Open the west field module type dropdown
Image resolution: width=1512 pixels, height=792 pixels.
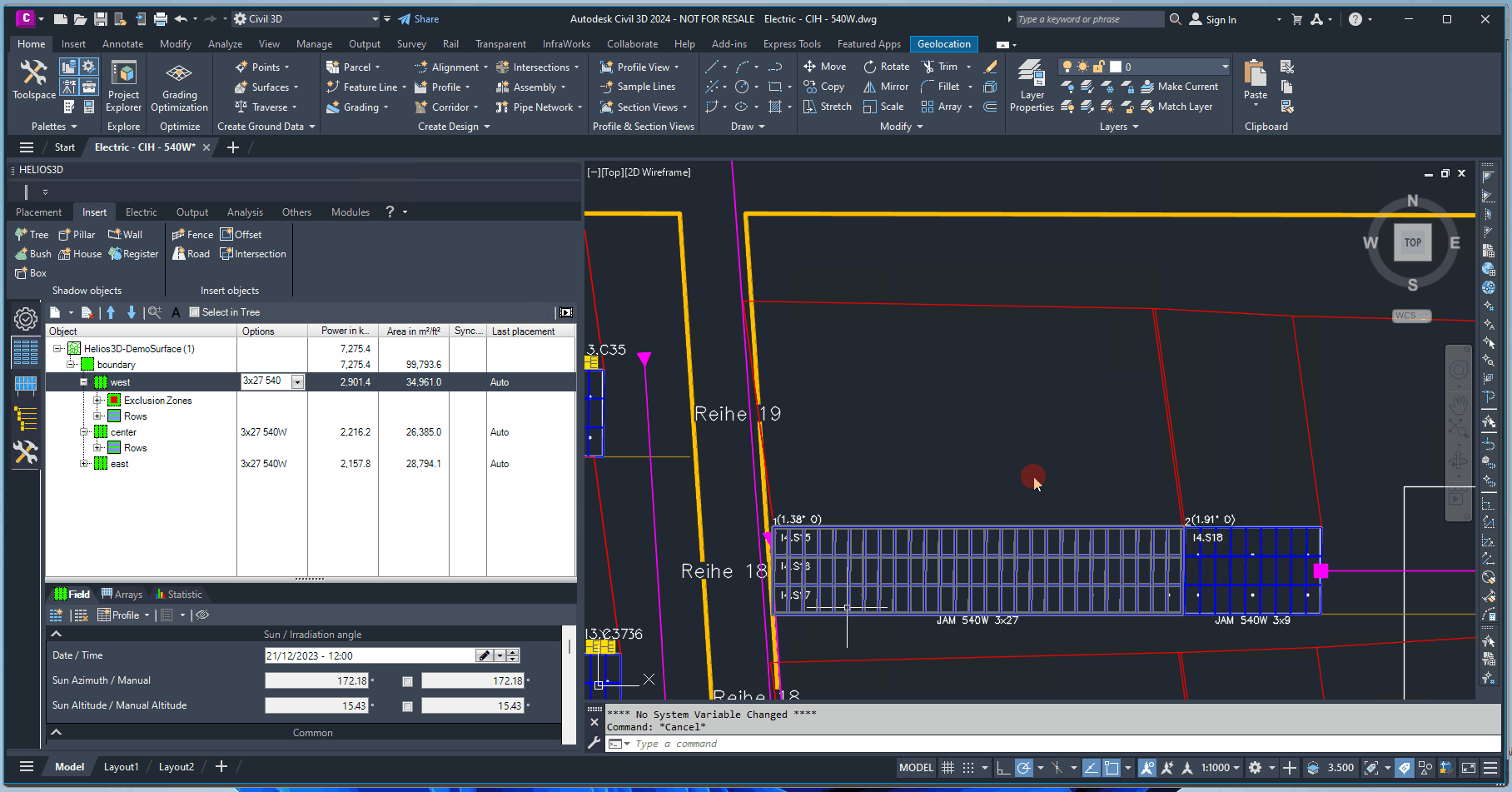click(x=297, y=382)
